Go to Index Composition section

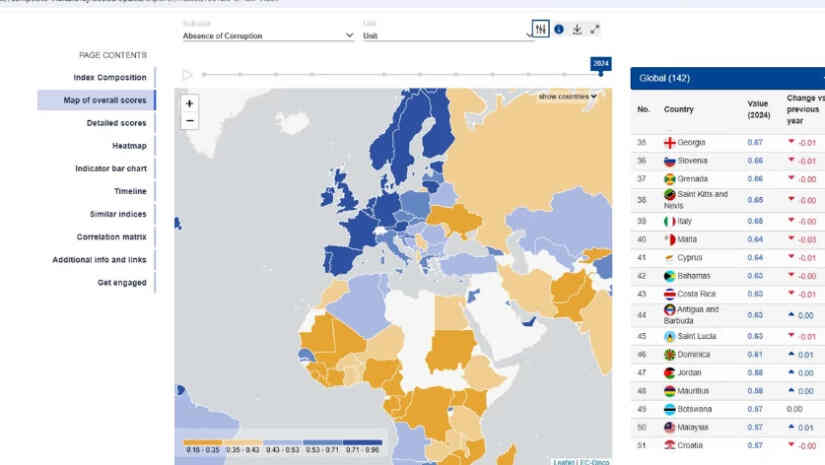click(x=110, y=77)
